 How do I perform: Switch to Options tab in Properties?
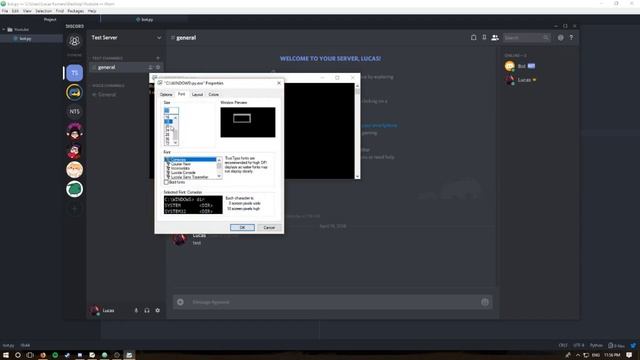point(166,94)
